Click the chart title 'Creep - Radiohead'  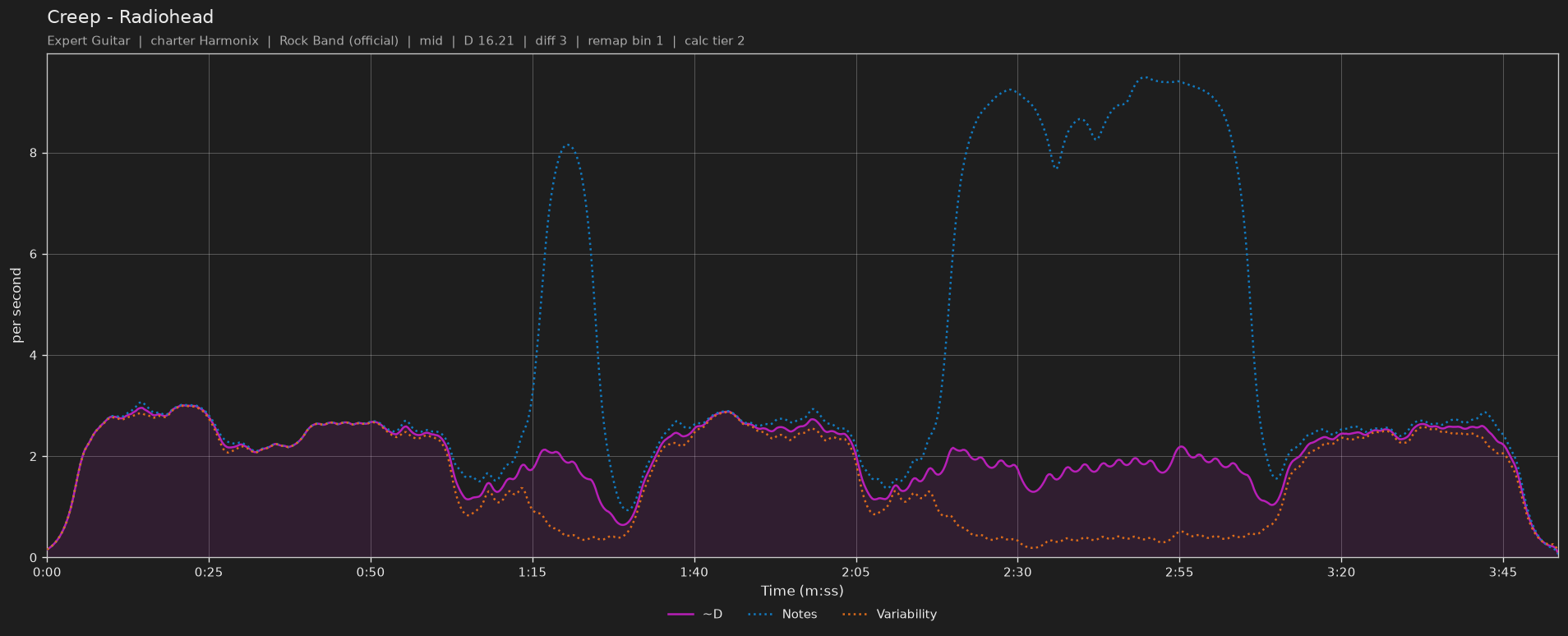[130, 16]
